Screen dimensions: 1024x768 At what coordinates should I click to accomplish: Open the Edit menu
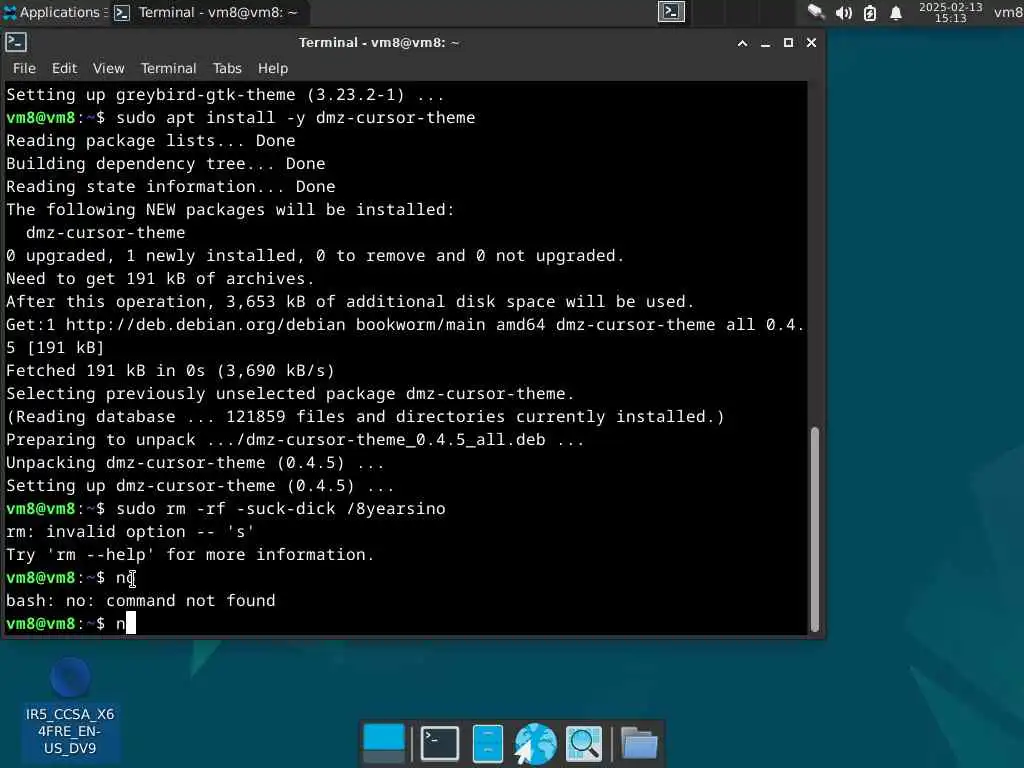(65, 68)
